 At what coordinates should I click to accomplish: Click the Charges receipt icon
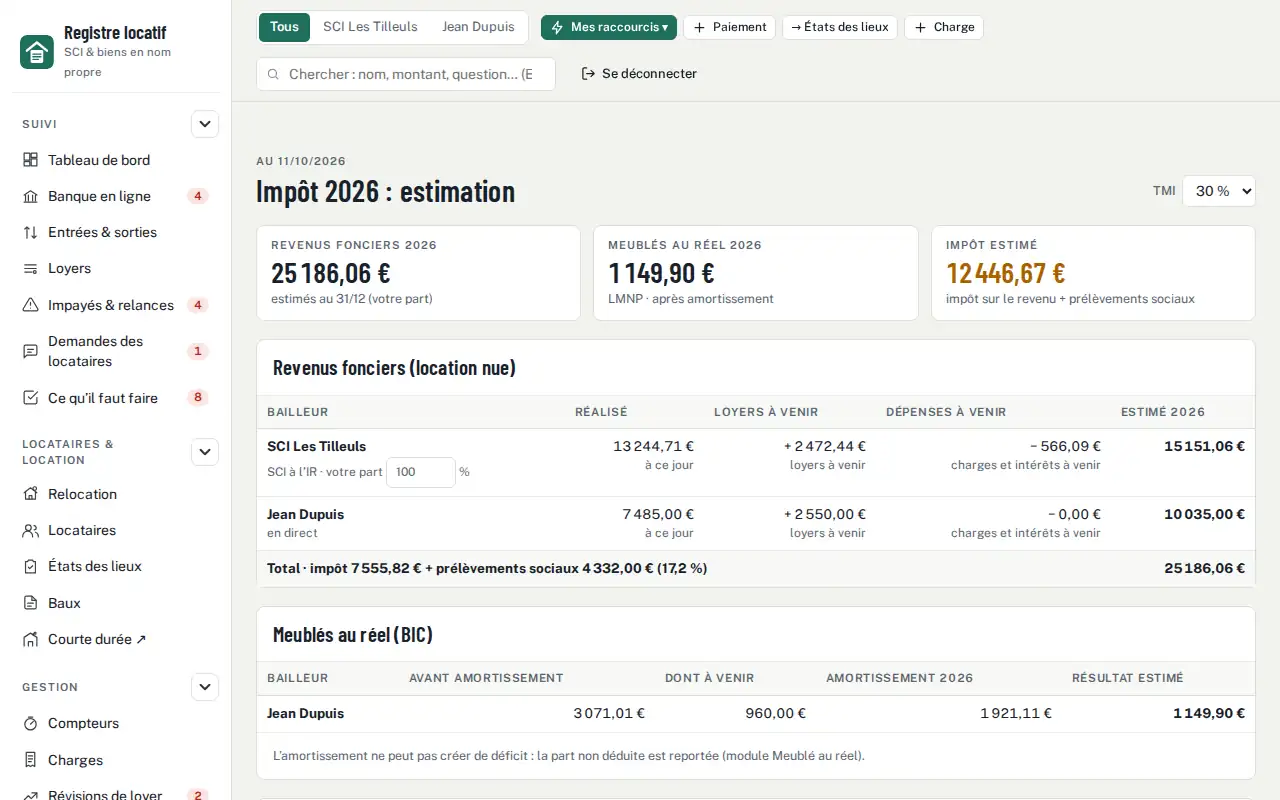point(30,760)
